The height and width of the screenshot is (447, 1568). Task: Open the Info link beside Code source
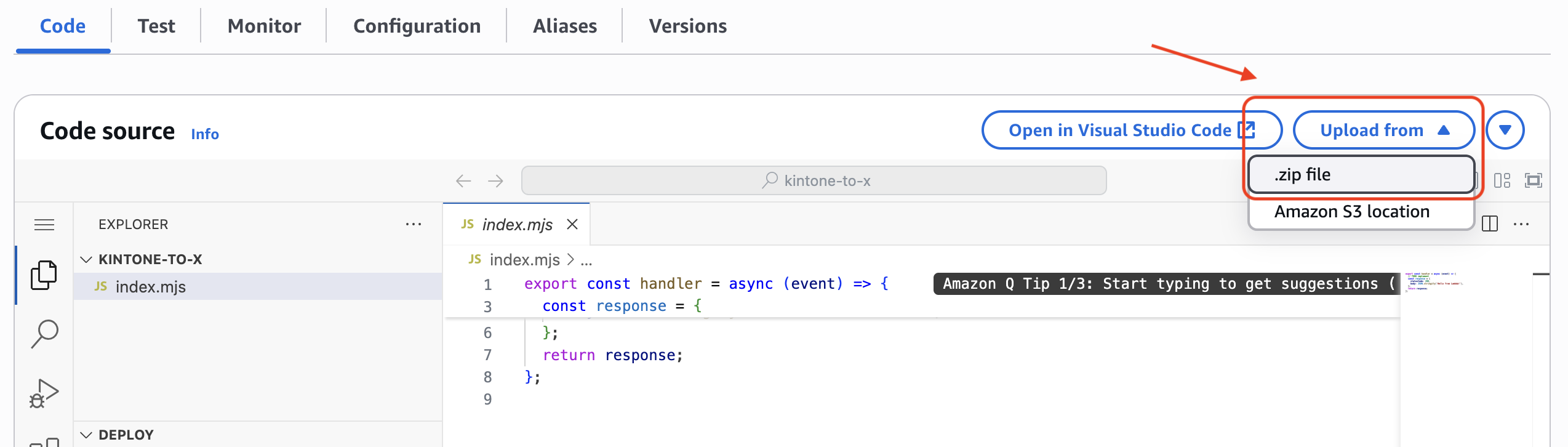204,134
